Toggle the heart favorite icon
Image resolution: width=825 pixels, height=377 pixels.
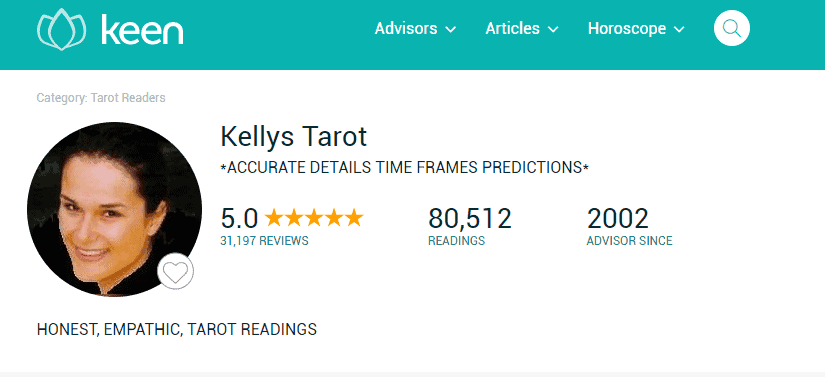(176, 271)
